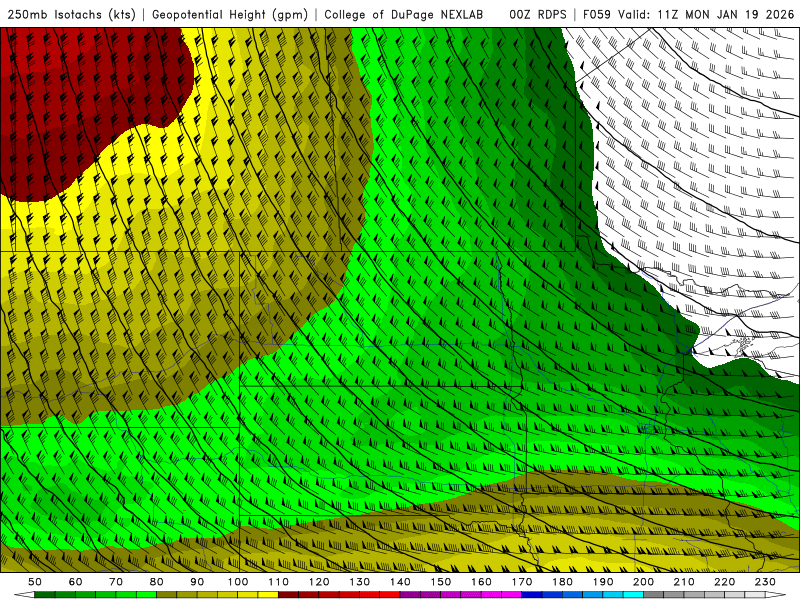Screen dimensions: 800x600
Task: Select the 90 label on the colorbar
Action: 197,582
